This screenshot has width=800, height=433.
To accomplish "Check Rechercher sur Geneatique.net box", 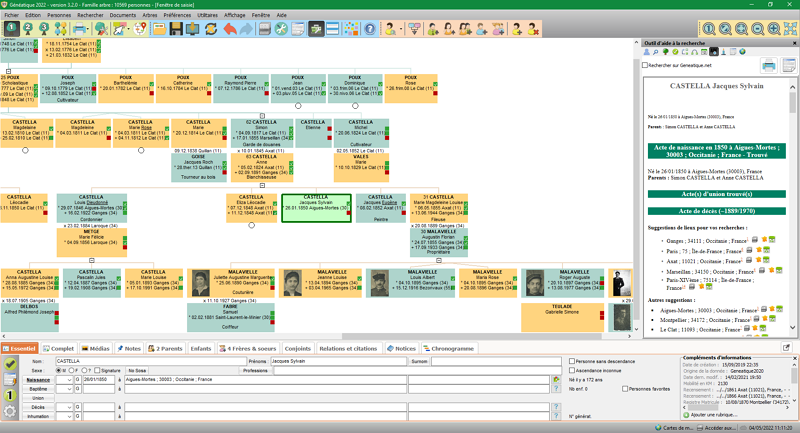I will pos(645,65).
